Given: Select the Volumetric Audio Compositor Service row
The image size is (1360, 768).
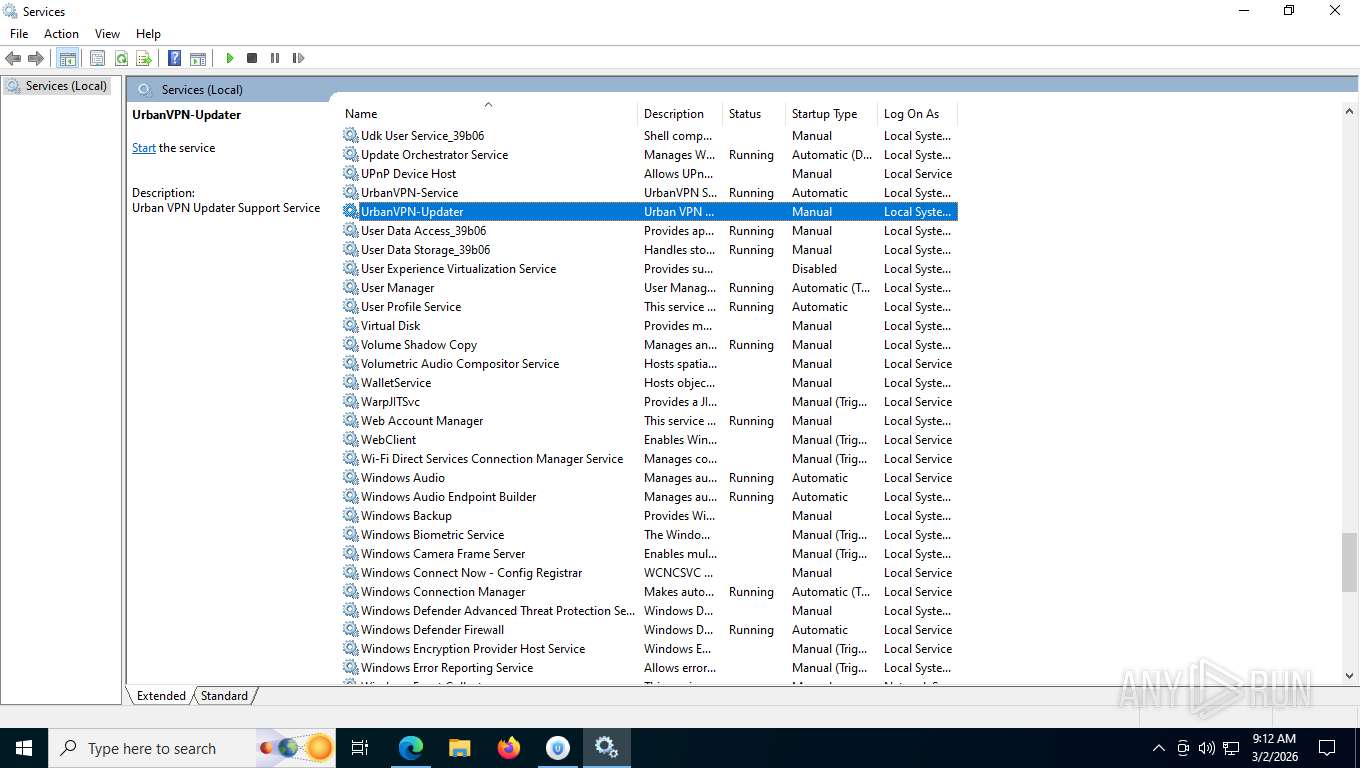Looking at the screenshot, I should 649,364.
